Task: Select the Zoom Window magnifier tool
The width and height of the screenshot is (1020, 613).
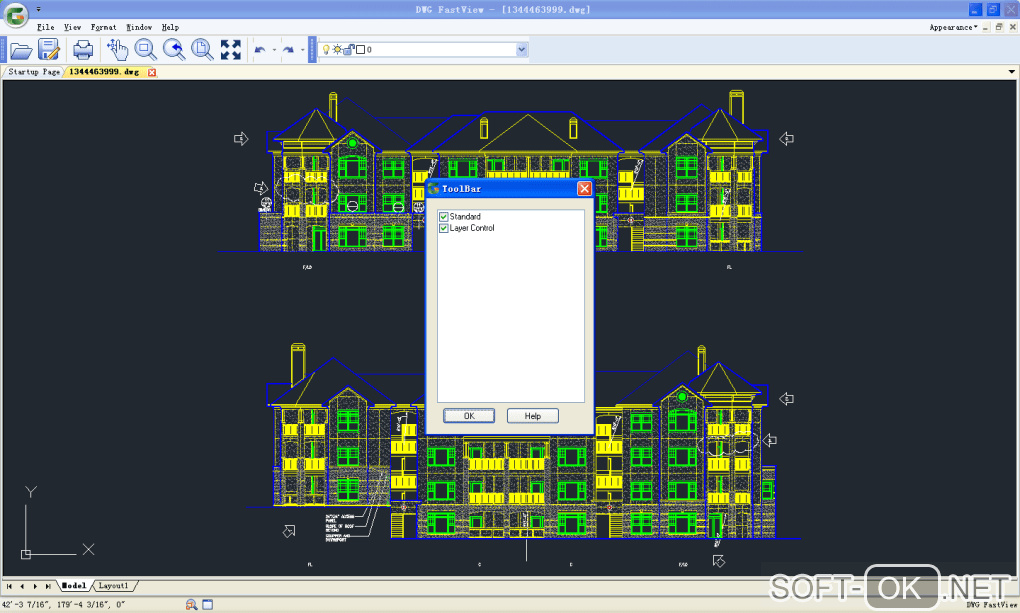Action: coord(145,49)
